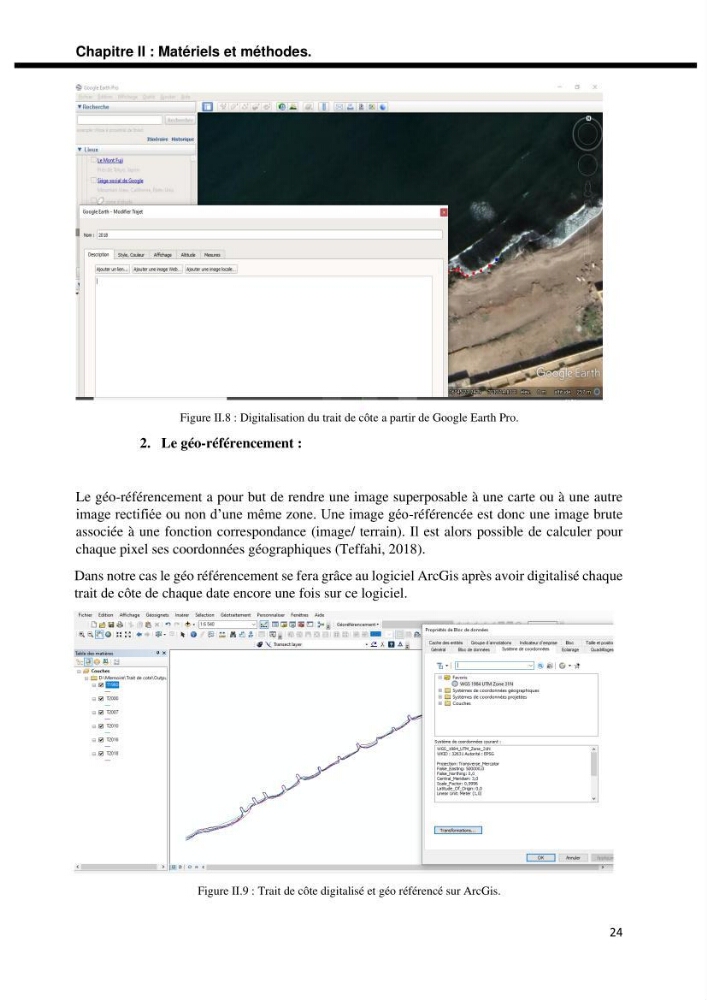Click the spatial filter icon beside the search box in properties dialog

[x=541, y=666]
